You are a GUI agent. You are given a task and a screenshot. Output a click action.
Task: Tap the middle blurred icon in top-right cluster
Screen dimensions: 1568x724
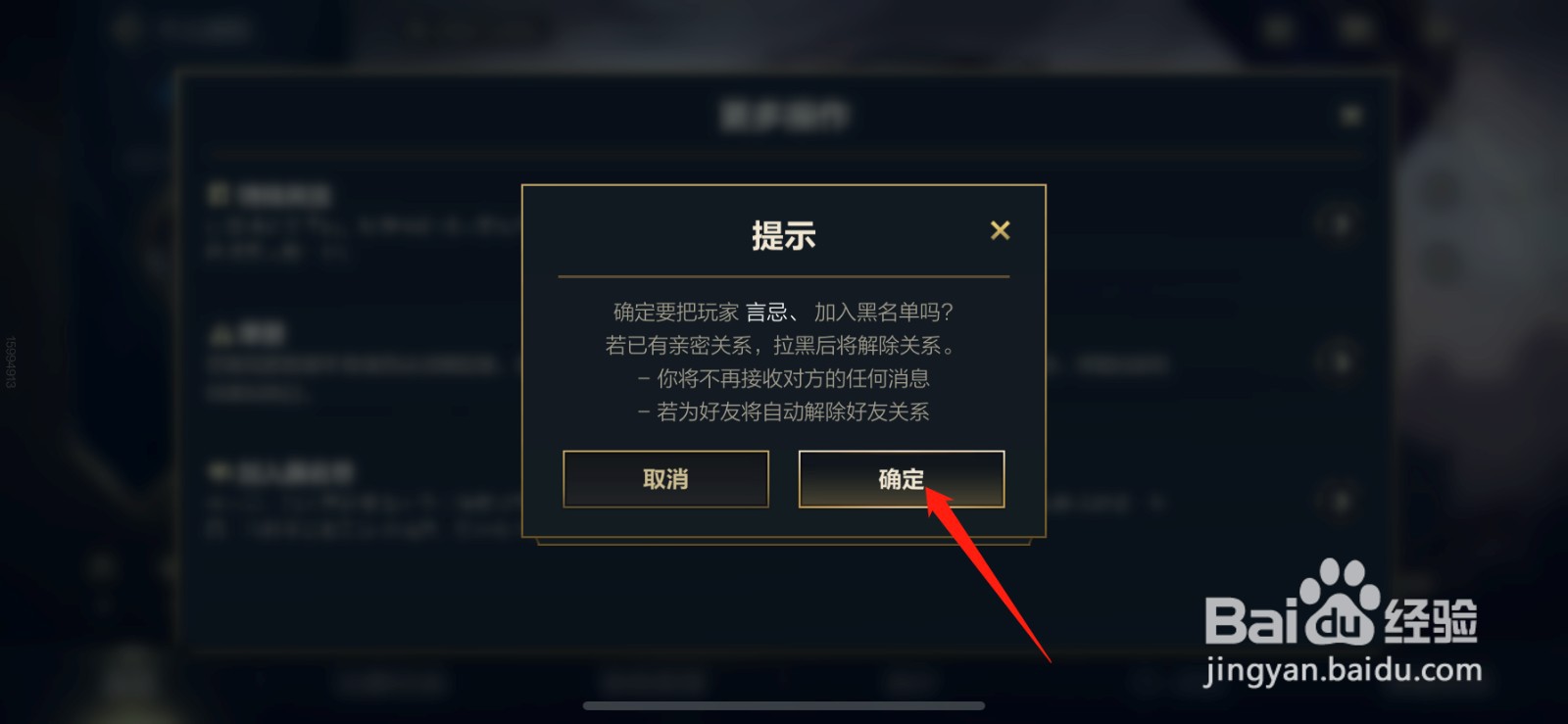pos(1357,28)
